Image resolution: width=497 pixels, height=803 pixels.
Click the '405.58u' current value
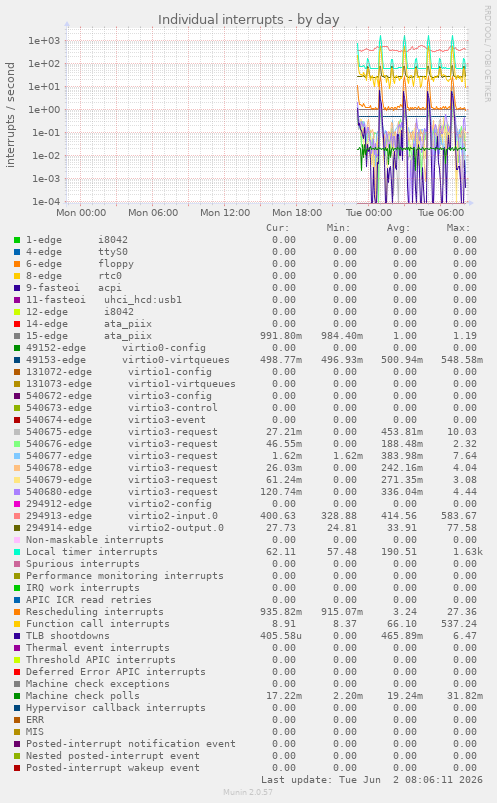point(281,636)
